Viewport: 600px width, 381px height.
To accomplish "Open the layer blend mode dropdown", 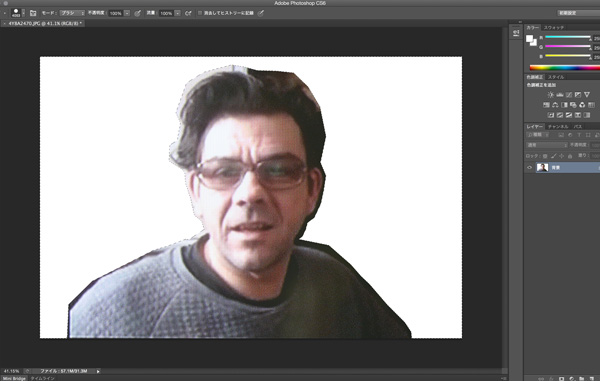I will pos(547,145).
